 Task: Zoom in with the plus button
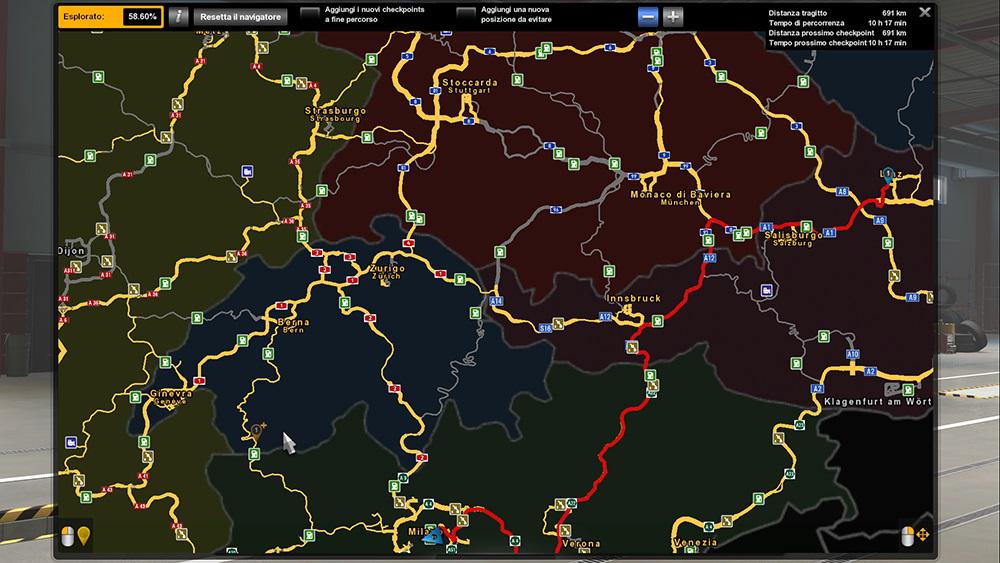pyautogui.click(x=673, y=17)
